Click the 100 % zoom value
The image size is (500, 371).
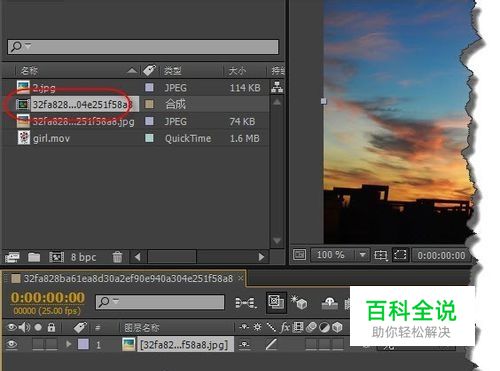(x=330, y=255)
